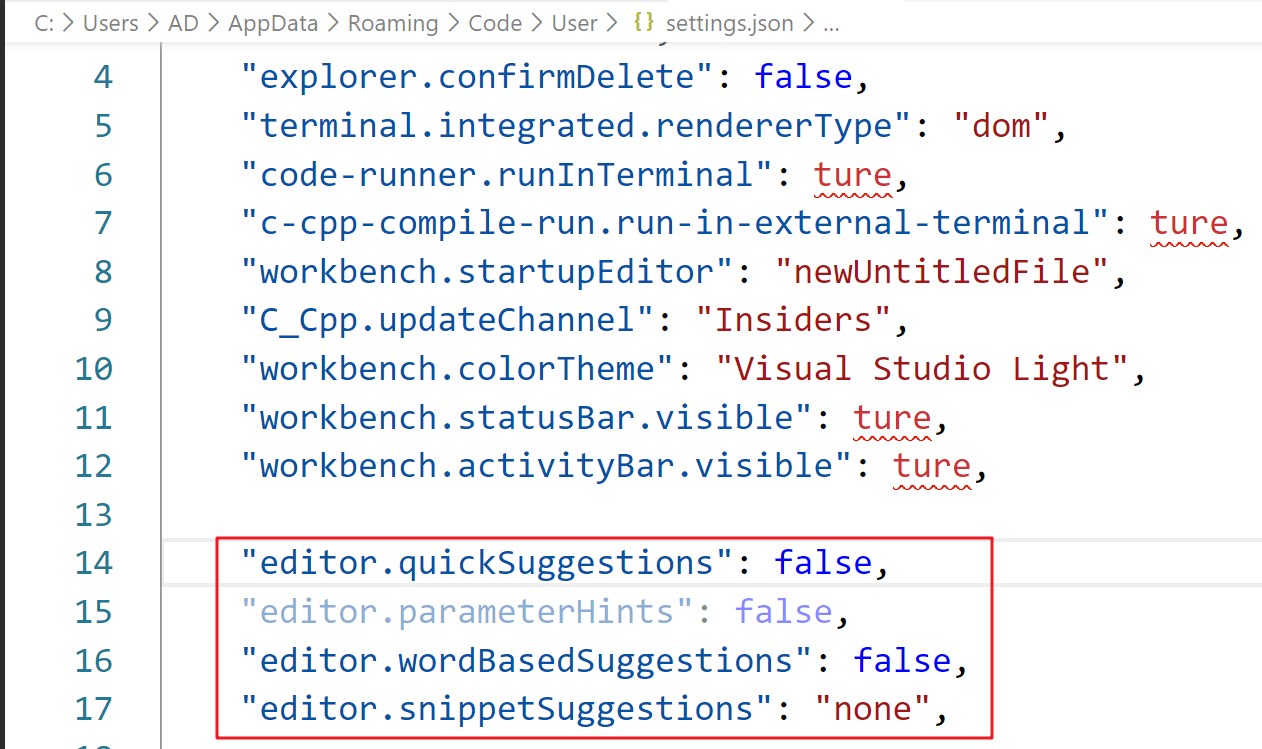
Task: Click the 'false' value of editor.parameterHints
Action: pos(784,612)
